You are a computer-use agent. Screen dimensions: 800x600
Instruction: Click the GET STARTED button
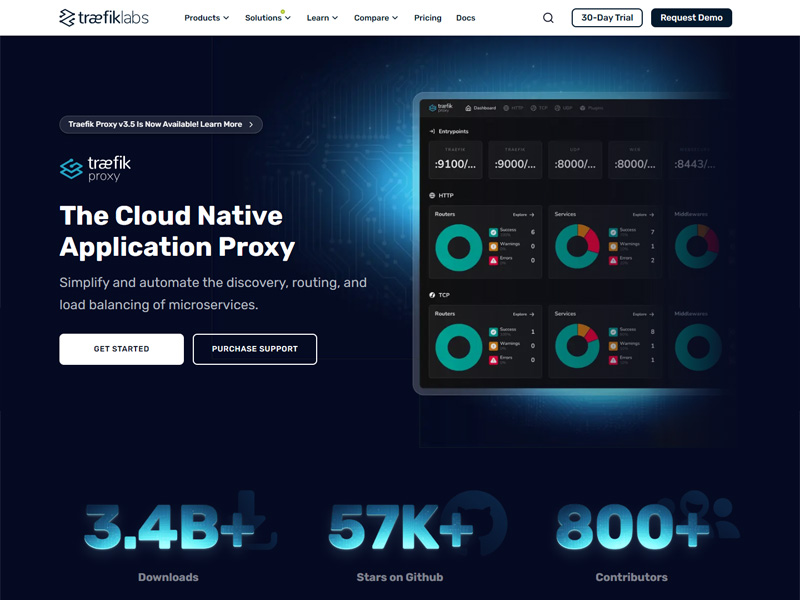pyautogui.click(x=121, y=349)
